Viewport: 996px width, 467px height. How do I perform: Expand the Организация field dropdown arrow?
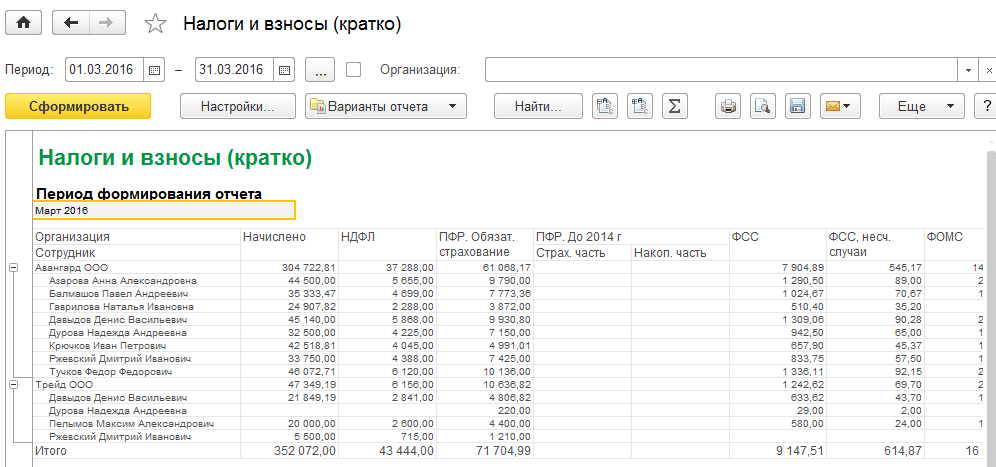[969, 70]
